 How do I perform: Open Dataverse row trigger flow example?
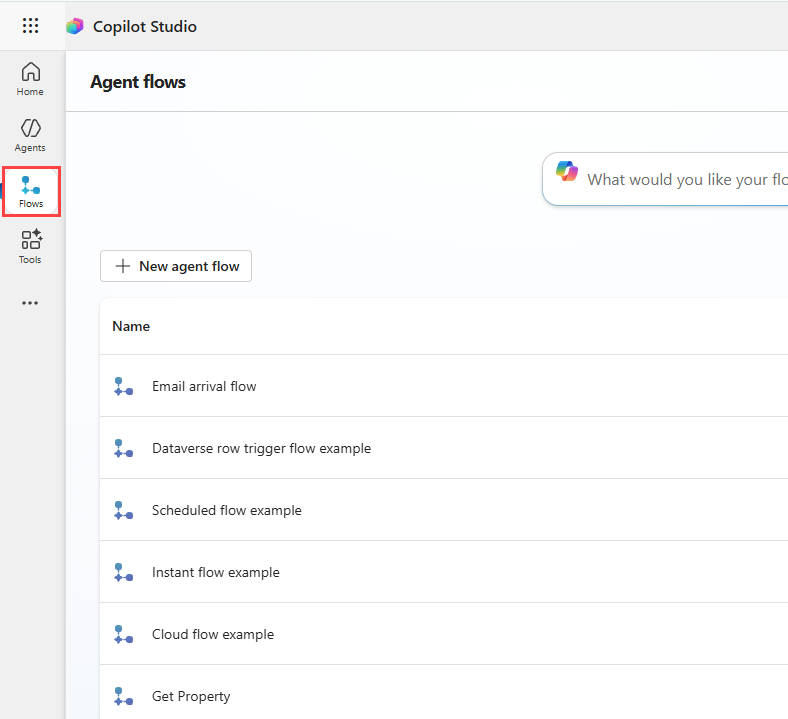tap(261, 448)
